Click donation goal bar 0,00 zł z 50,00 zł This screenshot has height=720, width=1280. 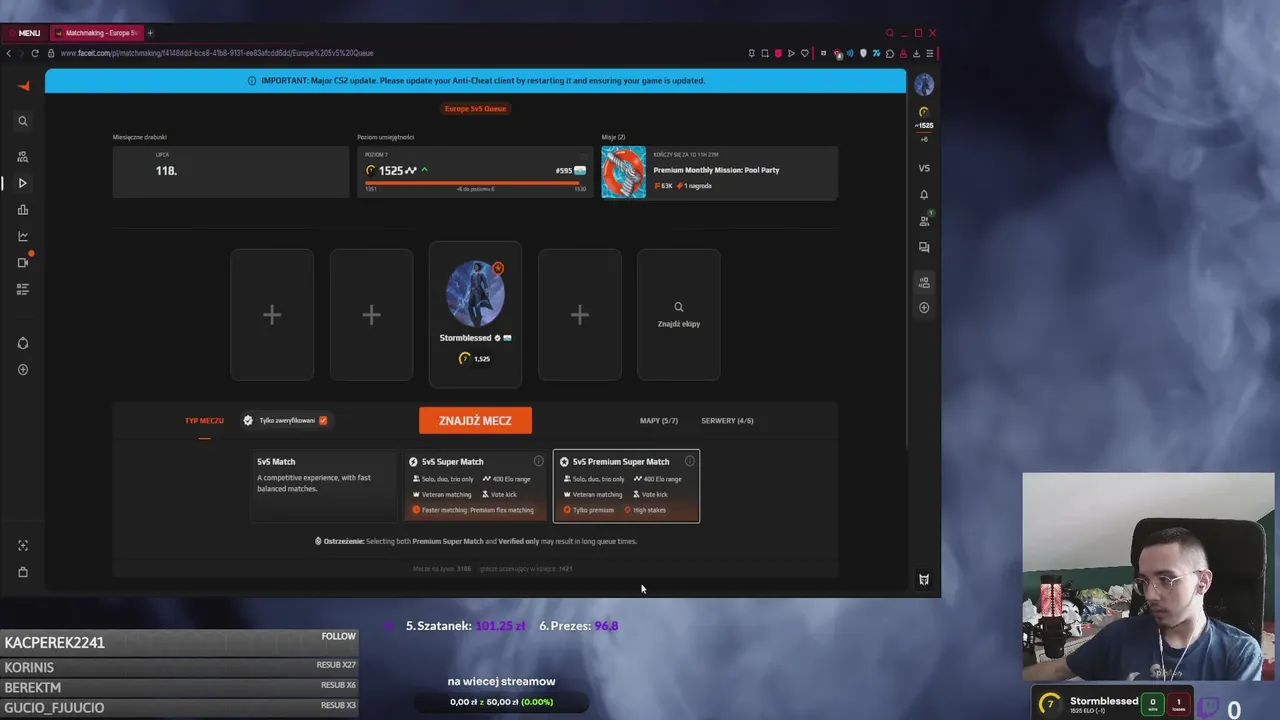pos(501,702)
